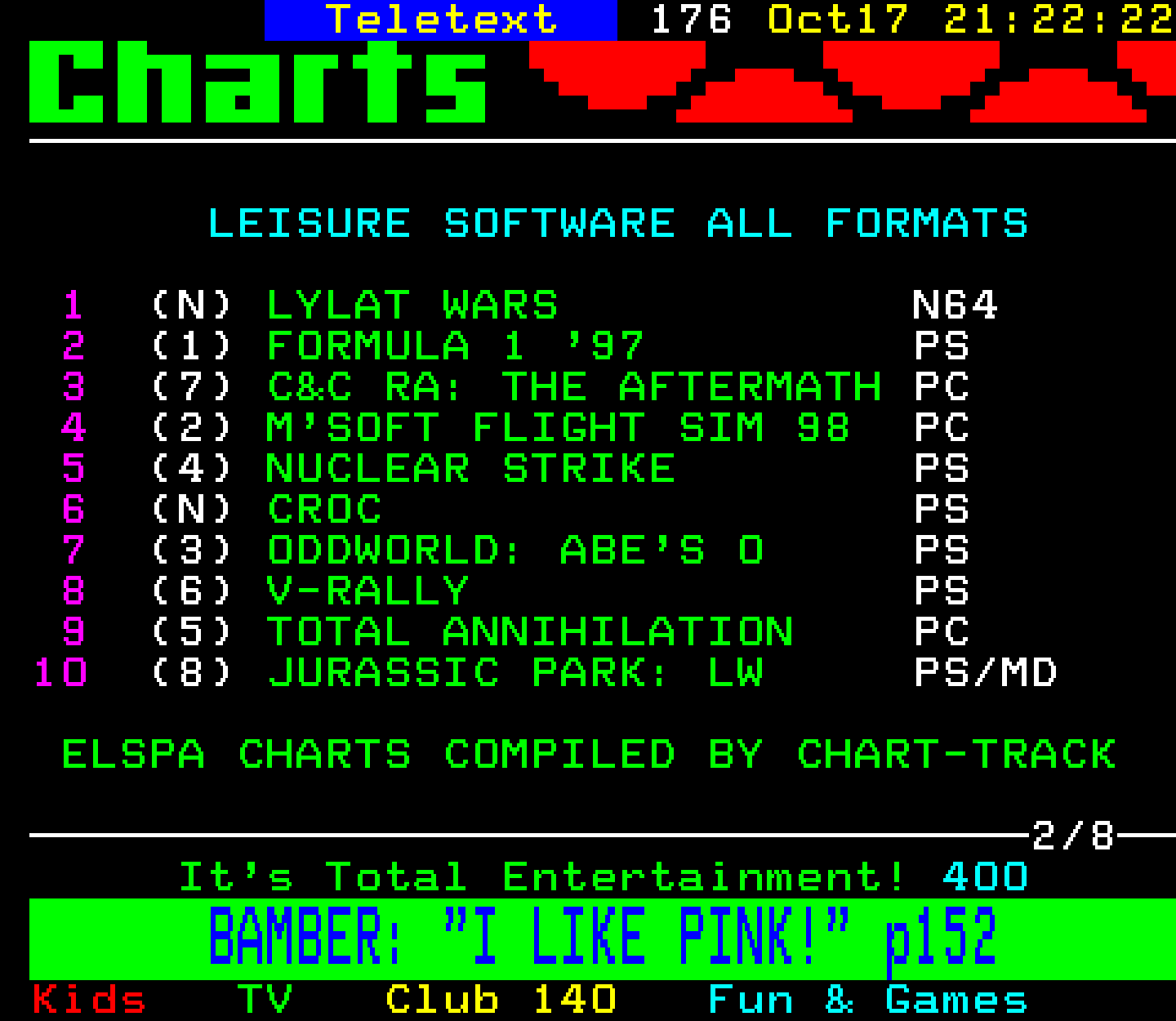Click magenta rank number 3
This screenshot has height=1021, width=1176.
73,387
